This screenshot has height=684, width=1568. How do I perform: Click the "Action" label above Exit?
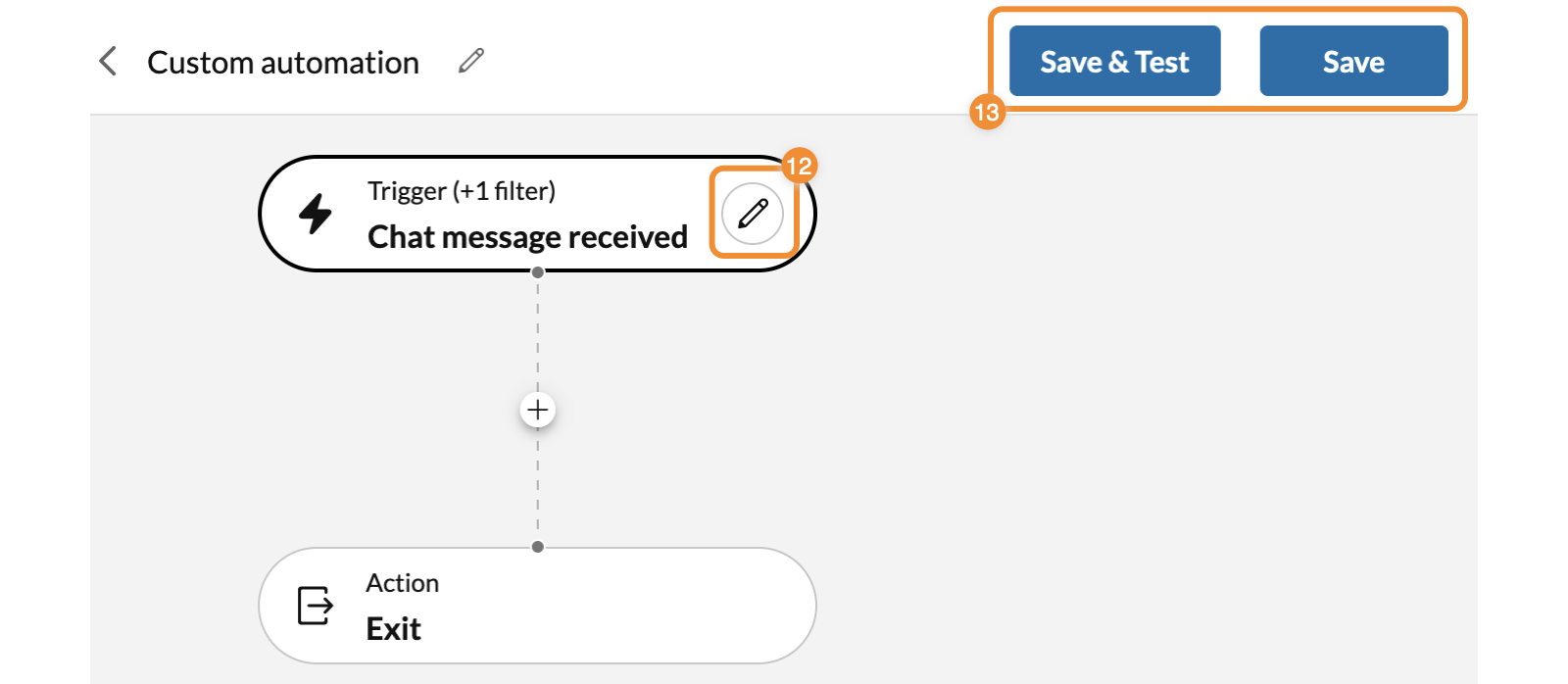point(402,583)
